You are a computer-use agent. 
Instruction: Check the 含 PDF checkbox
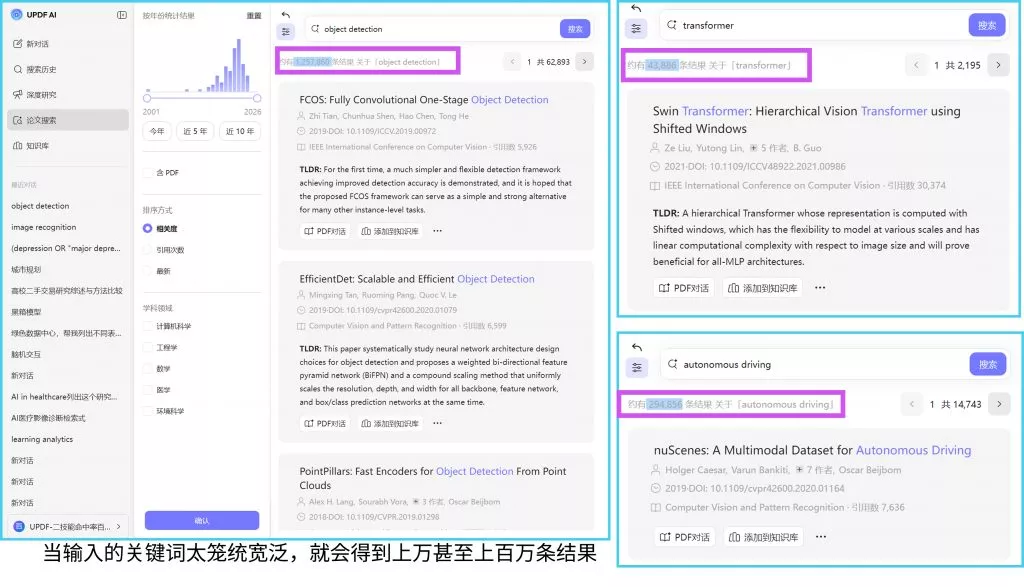pos(148,173)
